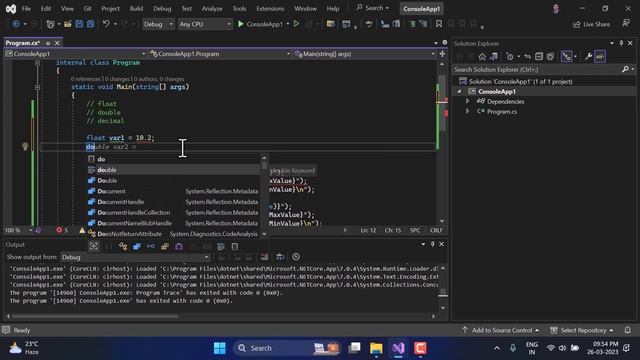
Task: Toggle the keywords filter in IntelliSense
Action: tap(221, 246)
